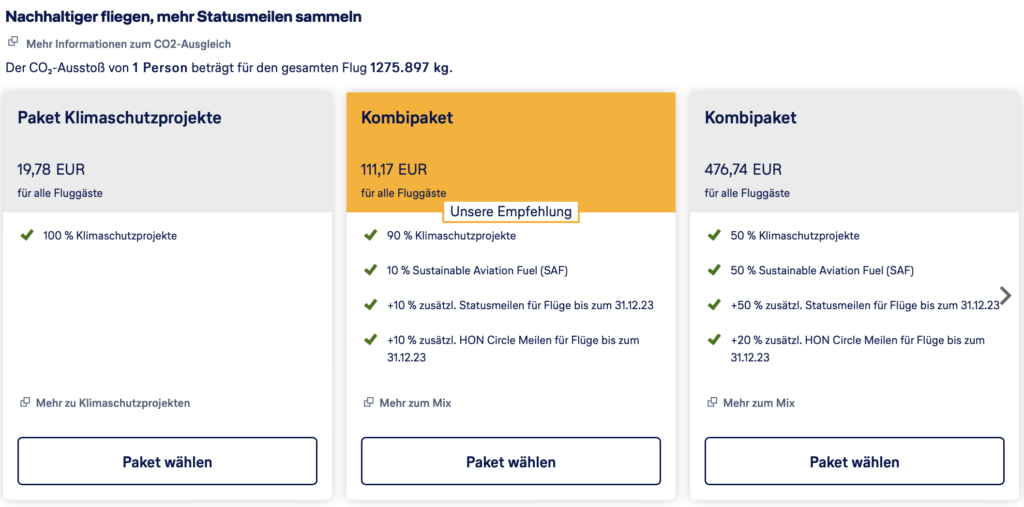Image resolution: width=1024 pixels, height=507 pixels.
Task: Show next packages with right chevron arrow
Action: [x=1005, y=295]
